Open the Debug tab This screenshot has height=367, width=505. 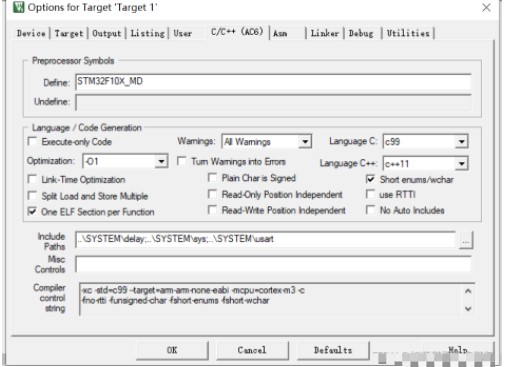click(361, 33)
